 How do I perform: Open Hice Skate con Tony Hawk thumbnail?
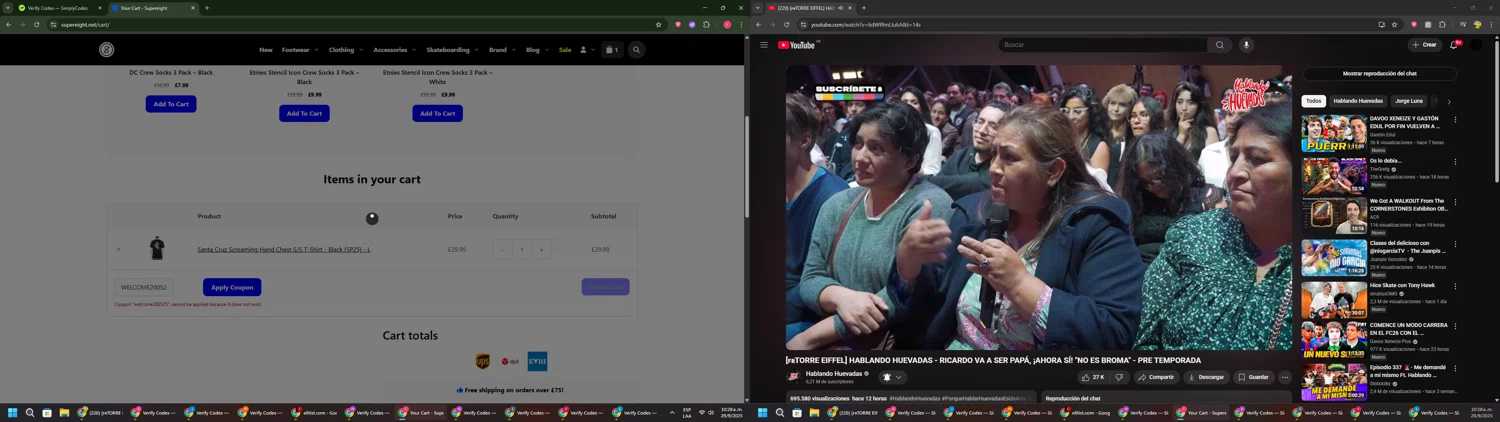click(1334, 300)
